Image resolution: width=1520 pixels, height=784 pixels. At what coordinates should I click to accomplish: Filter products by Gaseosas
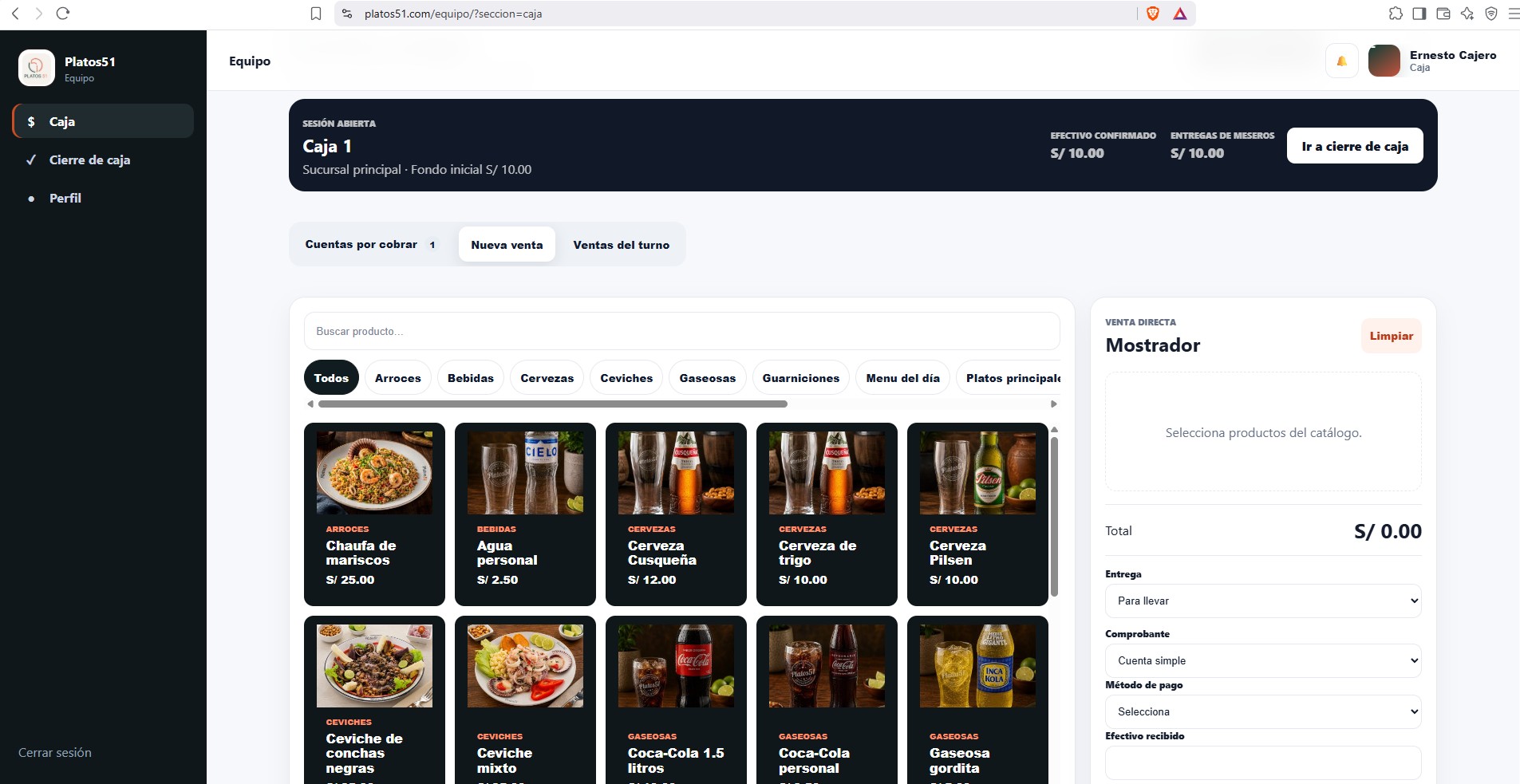click(708, 378)
